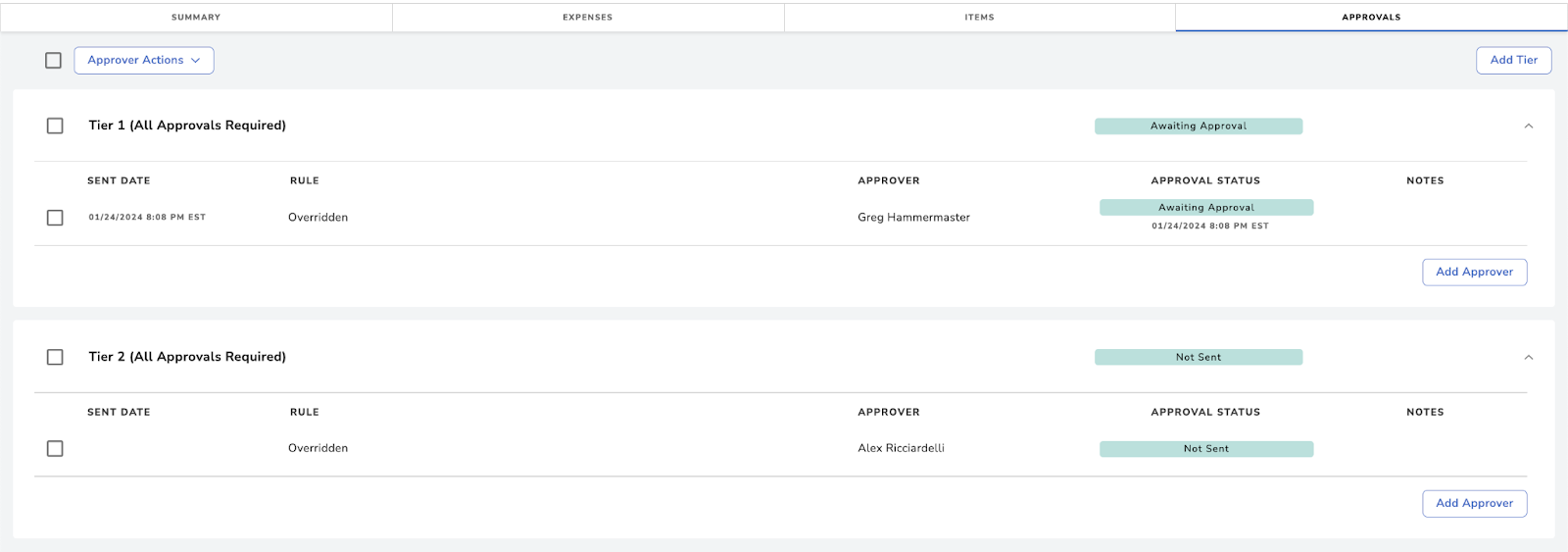This screenshot has height=552, width=1568.
Task: Select the Tier 1 checkbox
Action: click(x=55, y=125)
